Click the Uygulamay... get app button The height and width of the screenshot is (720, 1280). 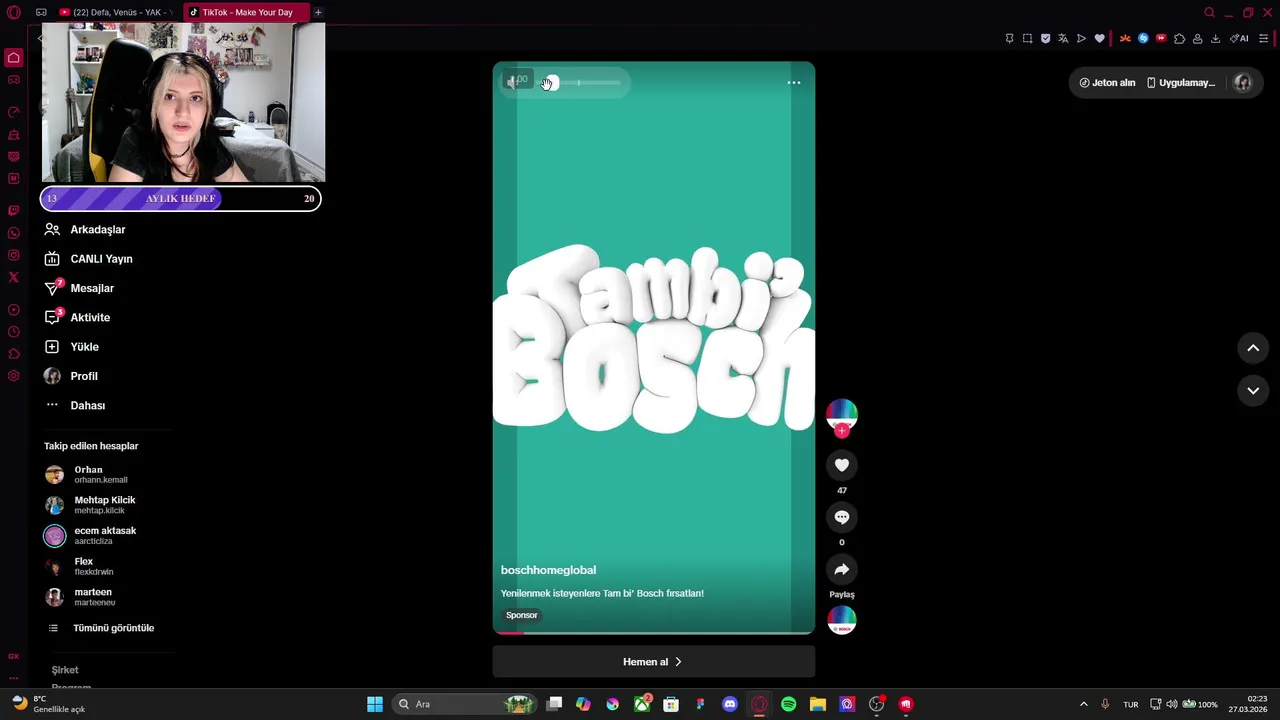coord(1182,83)
